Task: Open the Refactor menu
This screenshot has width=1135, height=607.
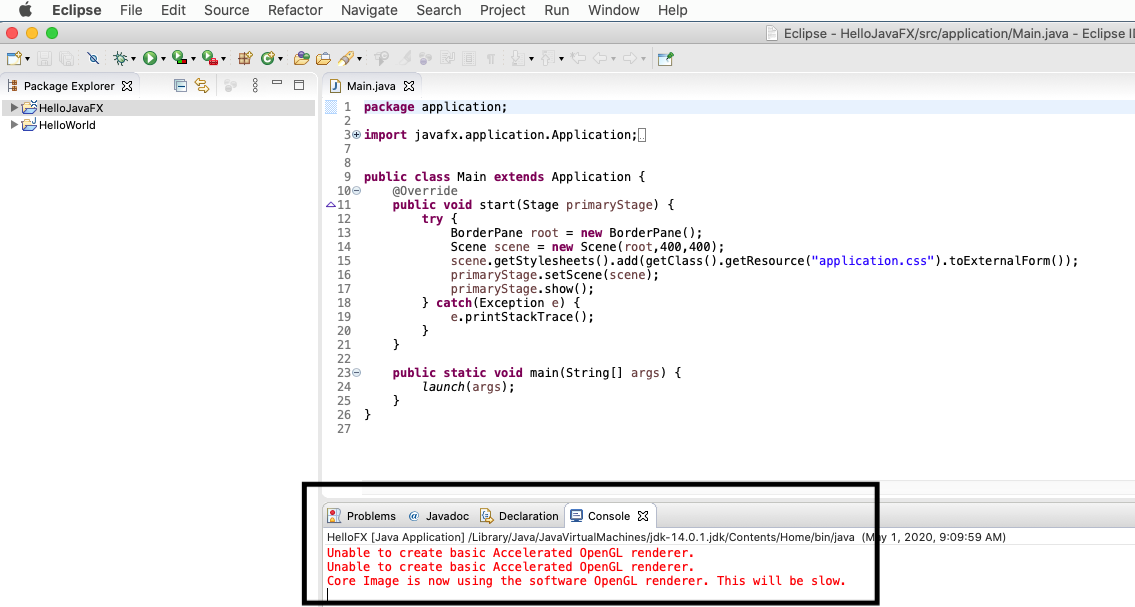Action: click(295, 10)
